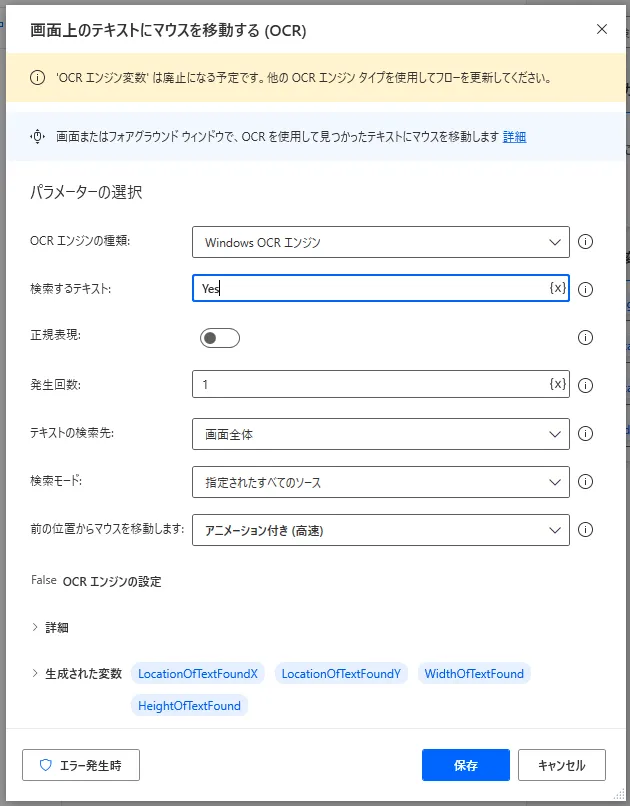Click the 保存 button
The image size is (630, 806).
tap(466, 765)
